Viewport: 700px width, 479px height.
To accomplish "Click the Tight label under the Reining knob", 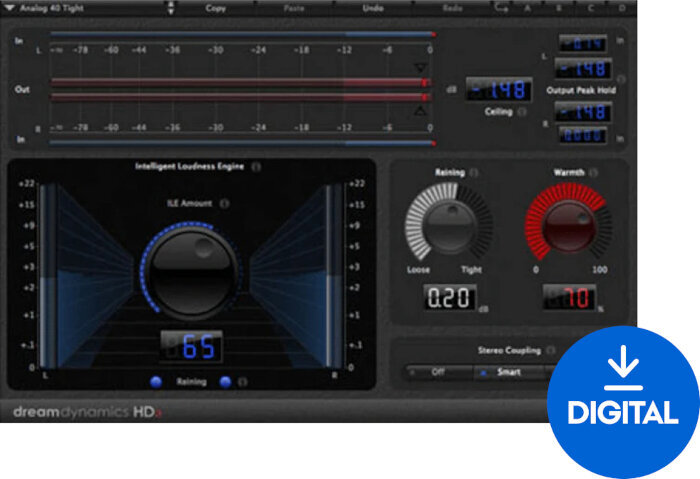I will pos(471,270).
